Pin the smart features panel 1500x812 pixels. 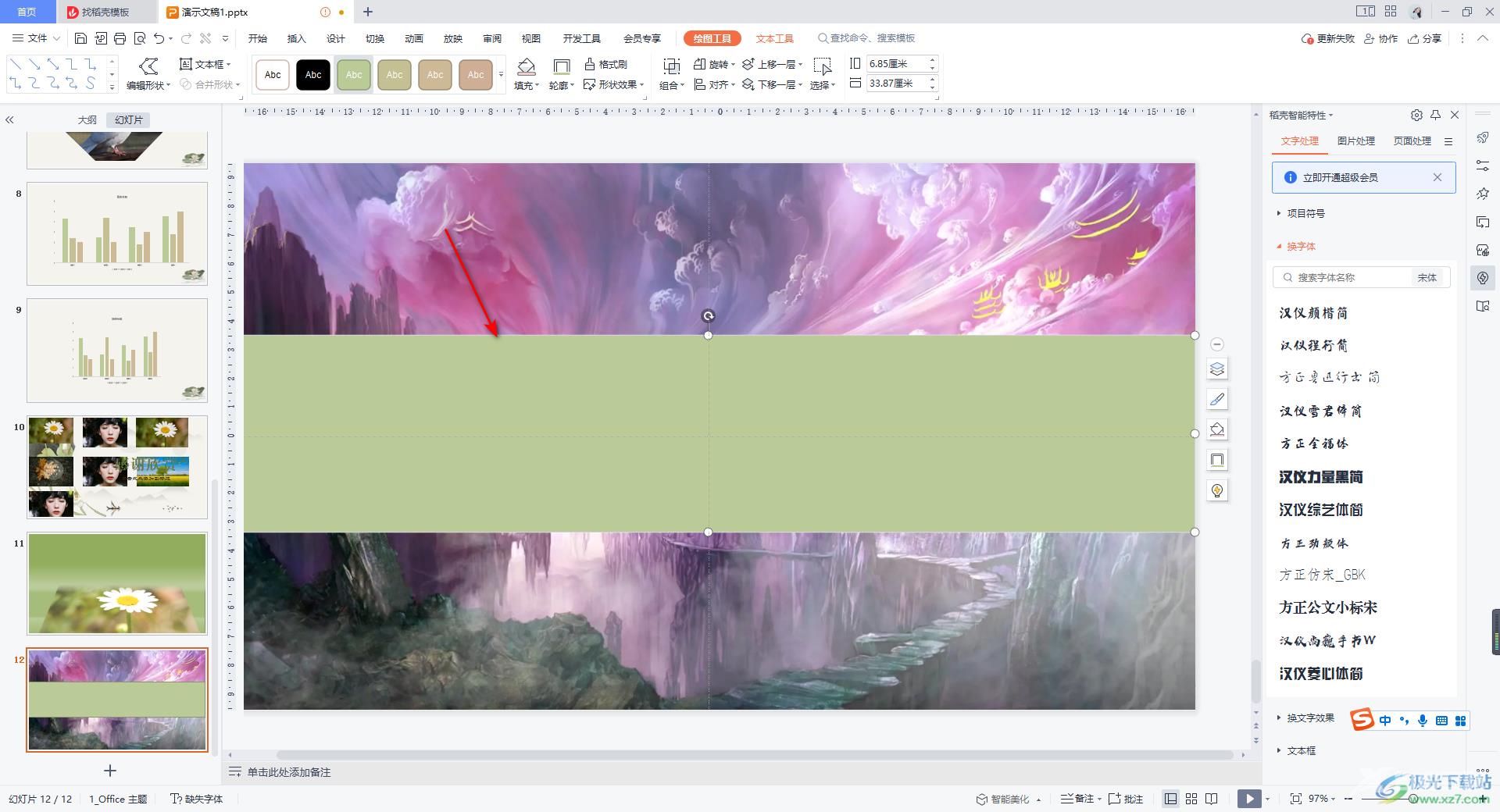coord(1435,116)
